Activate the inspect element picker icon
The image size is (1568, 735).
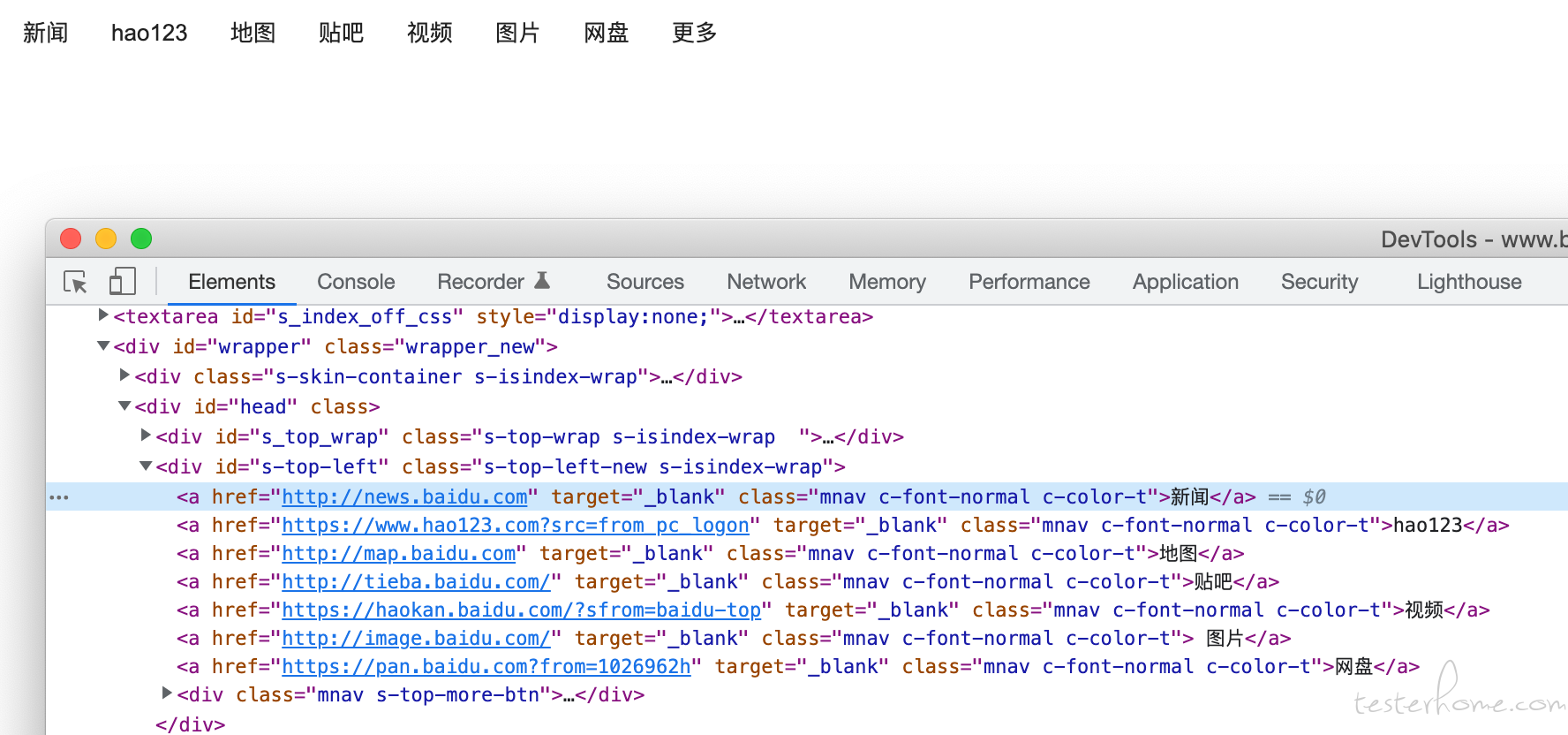[76, 282]
